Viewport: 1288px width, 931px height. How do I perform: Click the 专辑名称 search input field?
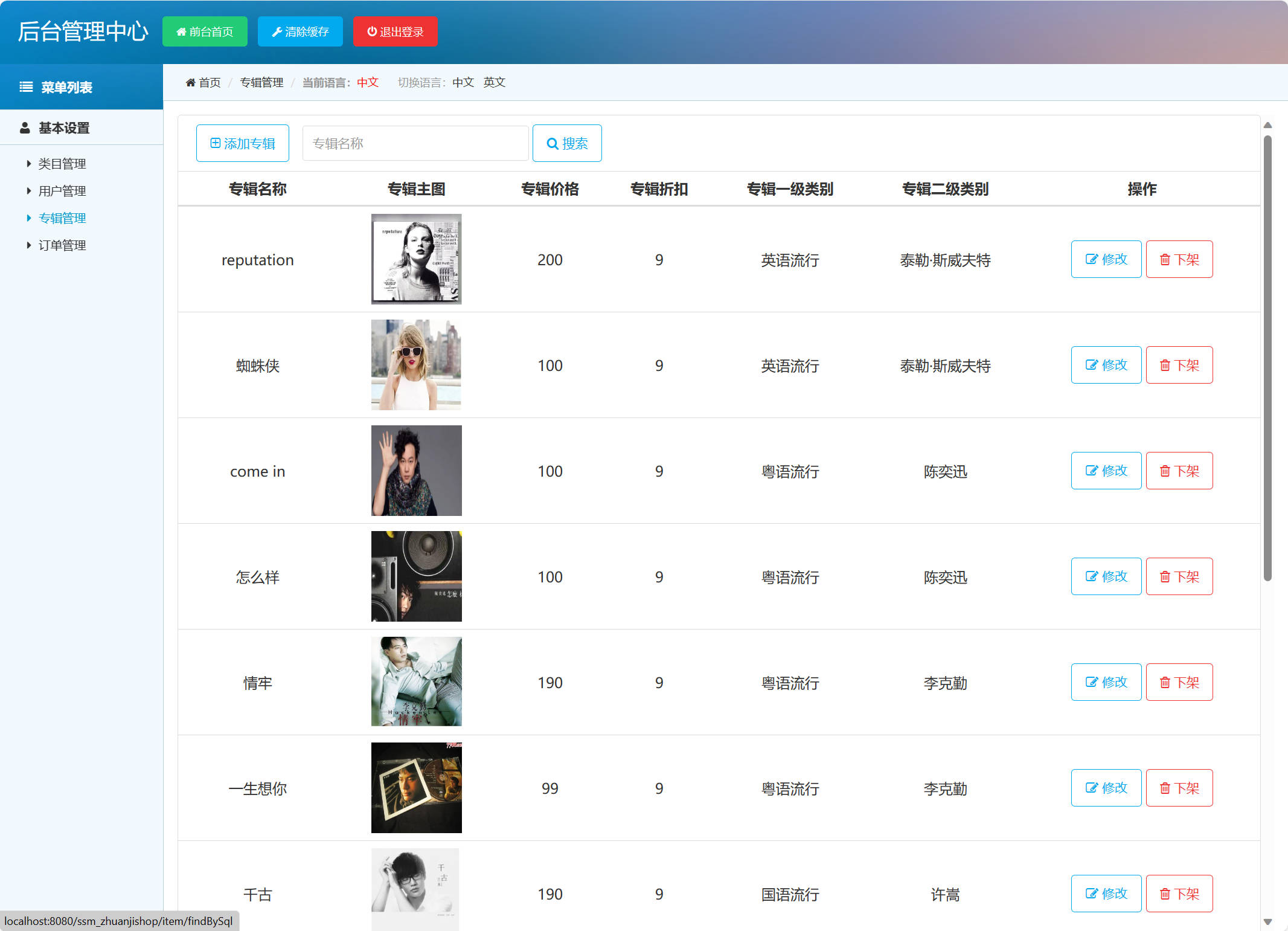point(415,143)
